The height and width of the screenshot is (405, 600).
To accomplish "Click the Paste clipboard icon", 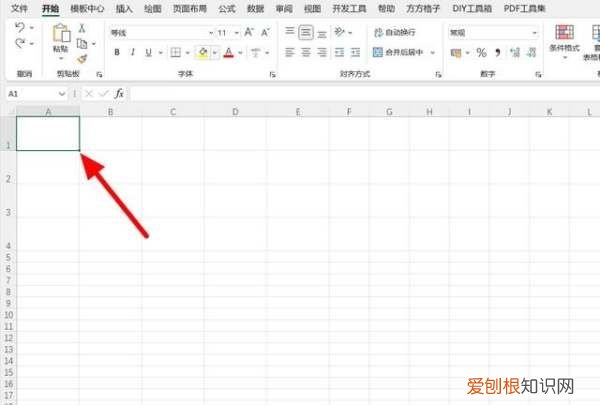I will click(x=61, y=33).
